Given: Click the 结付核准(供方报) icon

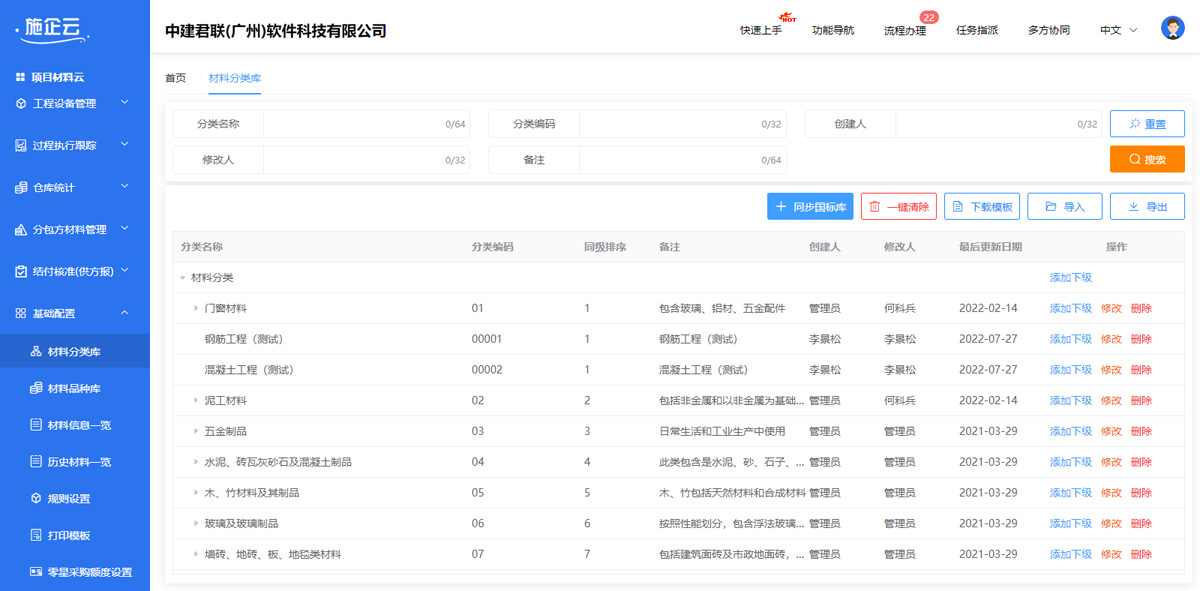Looking at the screenshot, I should pyautogui.click(x=21, y=271).
